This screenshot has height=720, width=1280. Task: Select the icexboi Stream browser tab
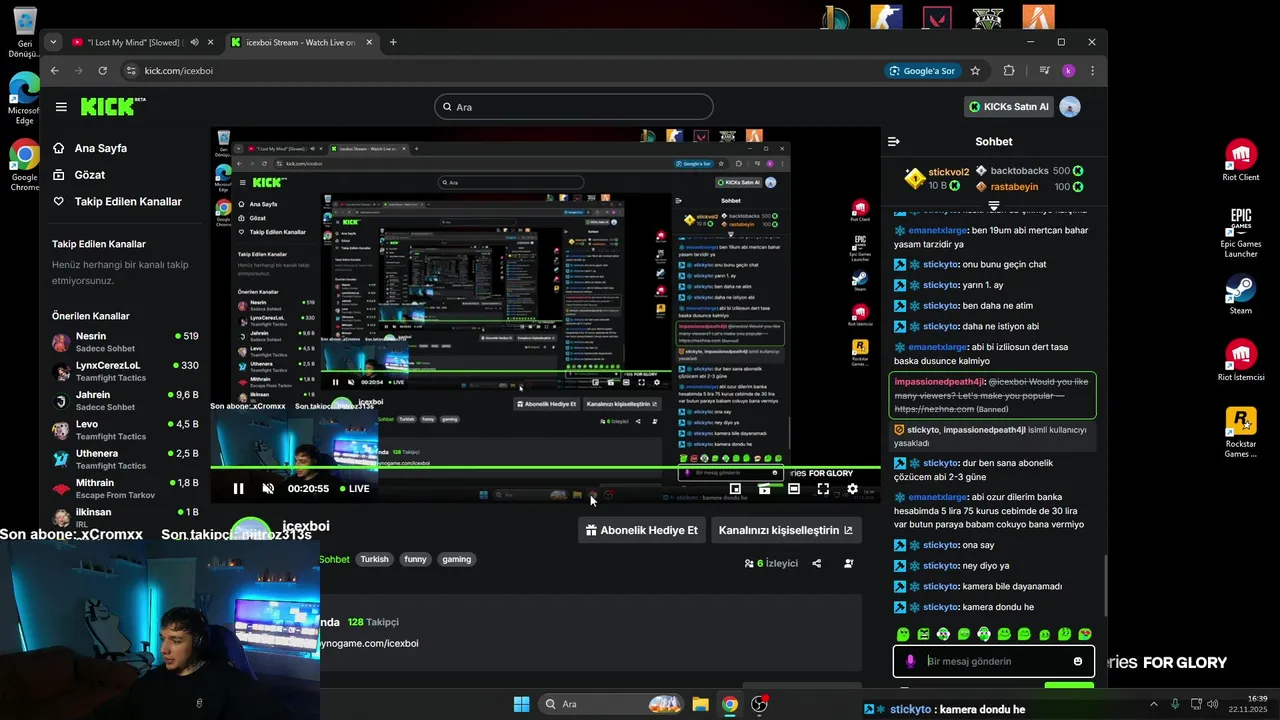[300, 42]
